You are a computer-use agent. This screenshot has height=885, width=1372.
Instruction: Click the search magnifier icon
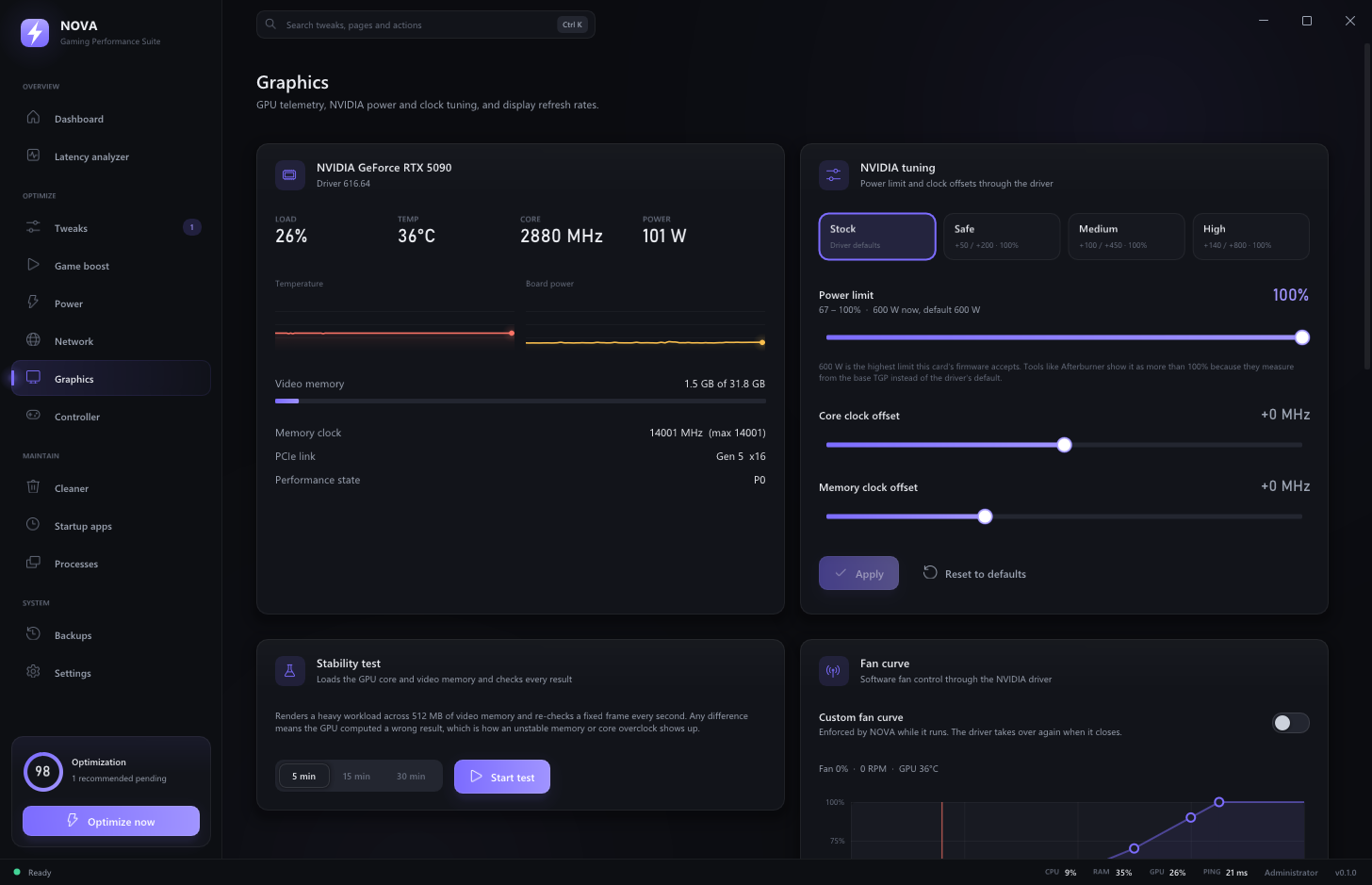(x=270, y=25)
